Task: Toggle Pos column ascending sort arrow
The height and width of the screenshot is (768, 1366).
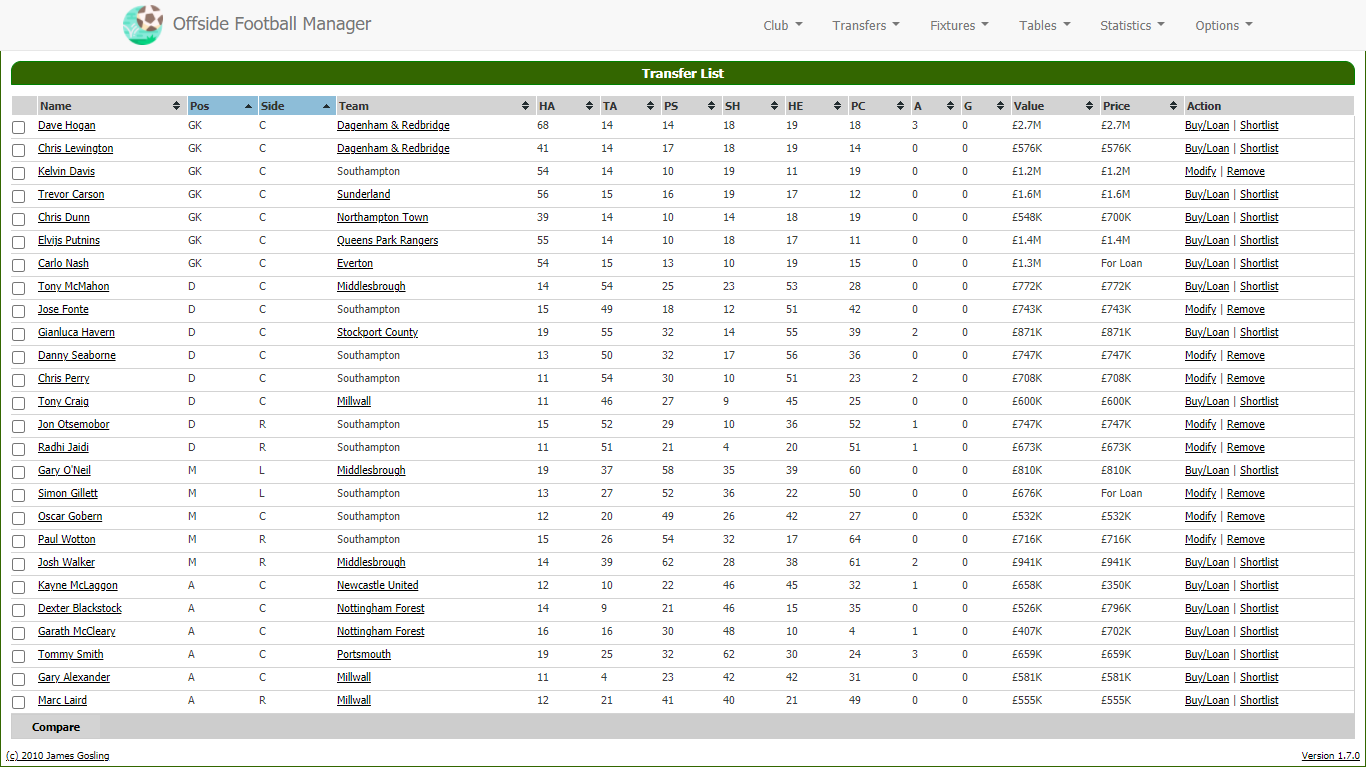Action: tap(248, 106)
